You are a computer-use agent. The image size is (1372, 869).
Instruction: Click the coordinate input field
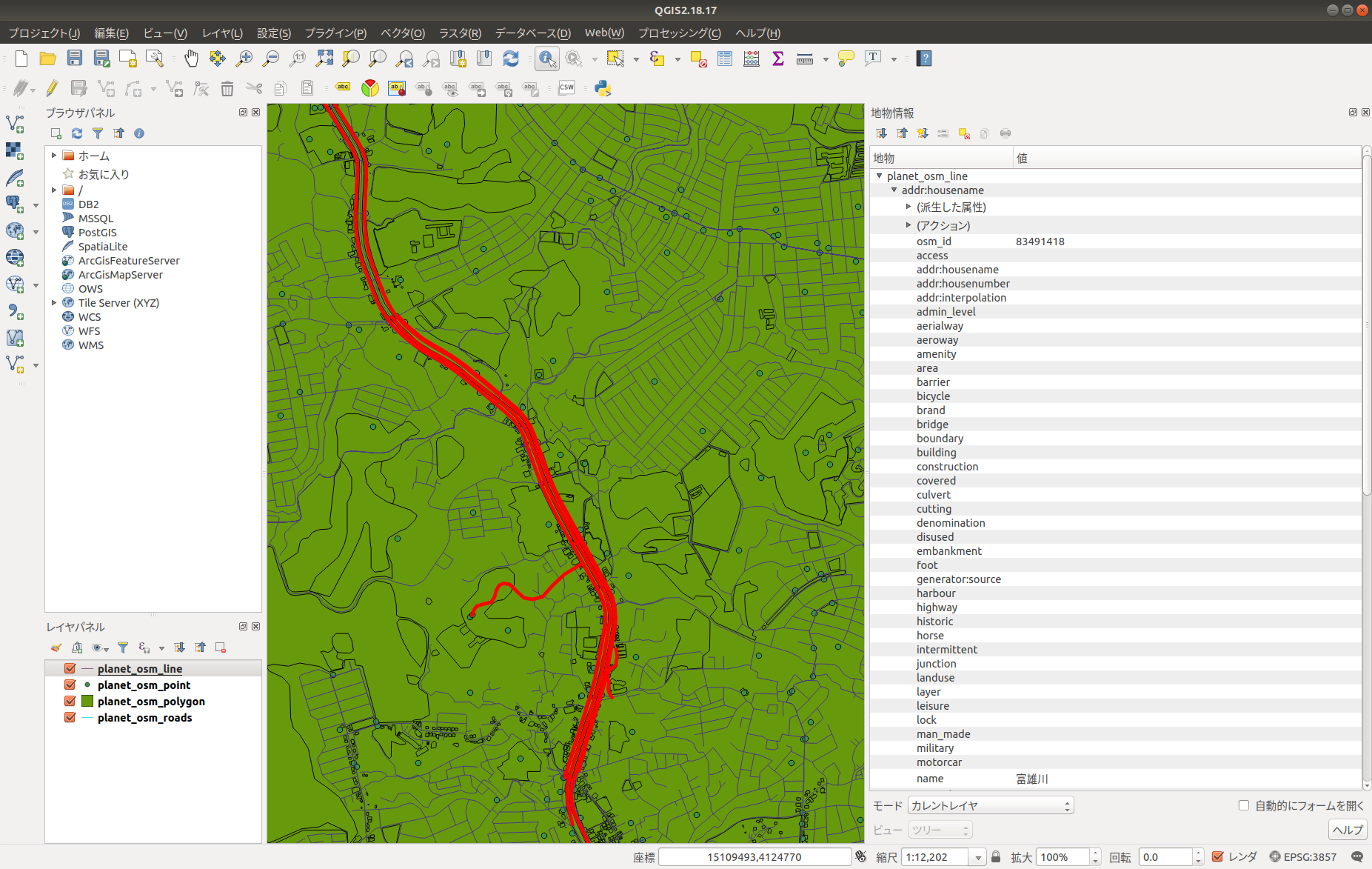click(x=754, y=857)
